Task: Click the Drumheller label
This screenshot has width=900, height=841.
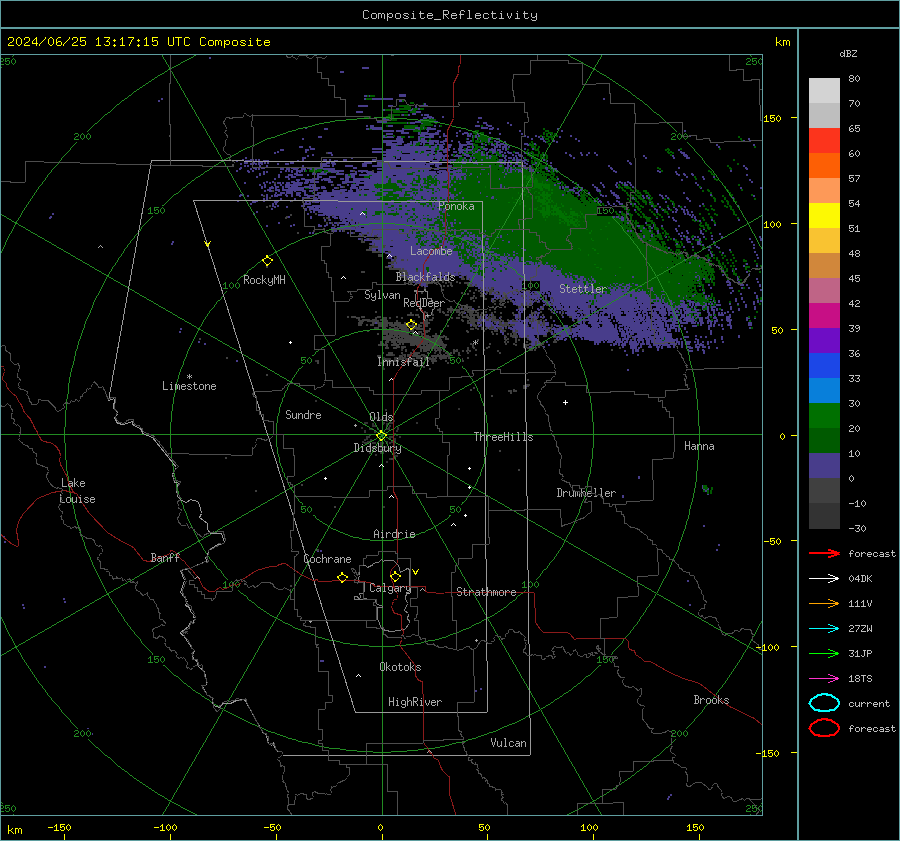Action: [x=586, y=493]
